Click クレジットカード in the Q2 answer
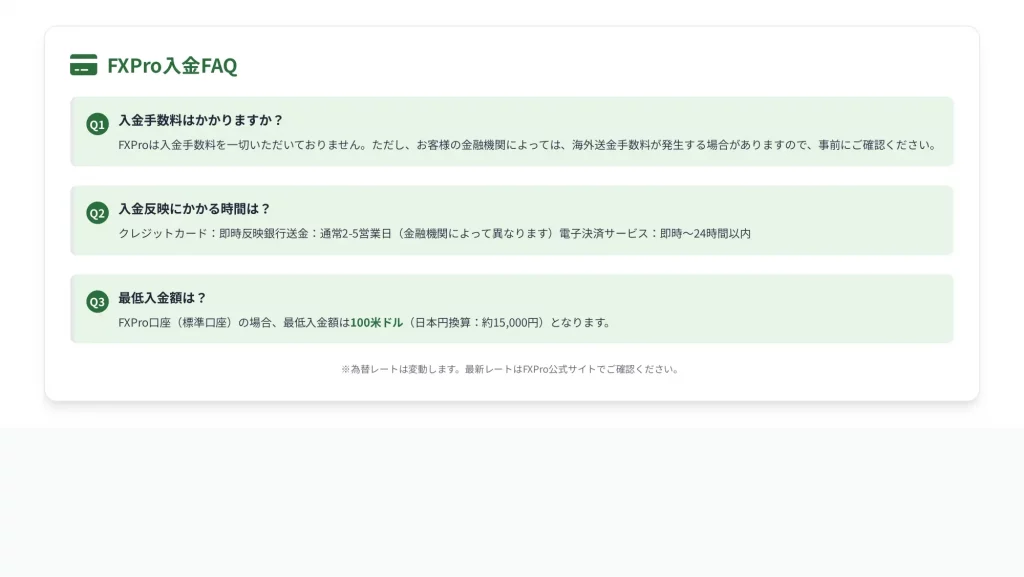 pyautogui.click(x=161, y=234)
